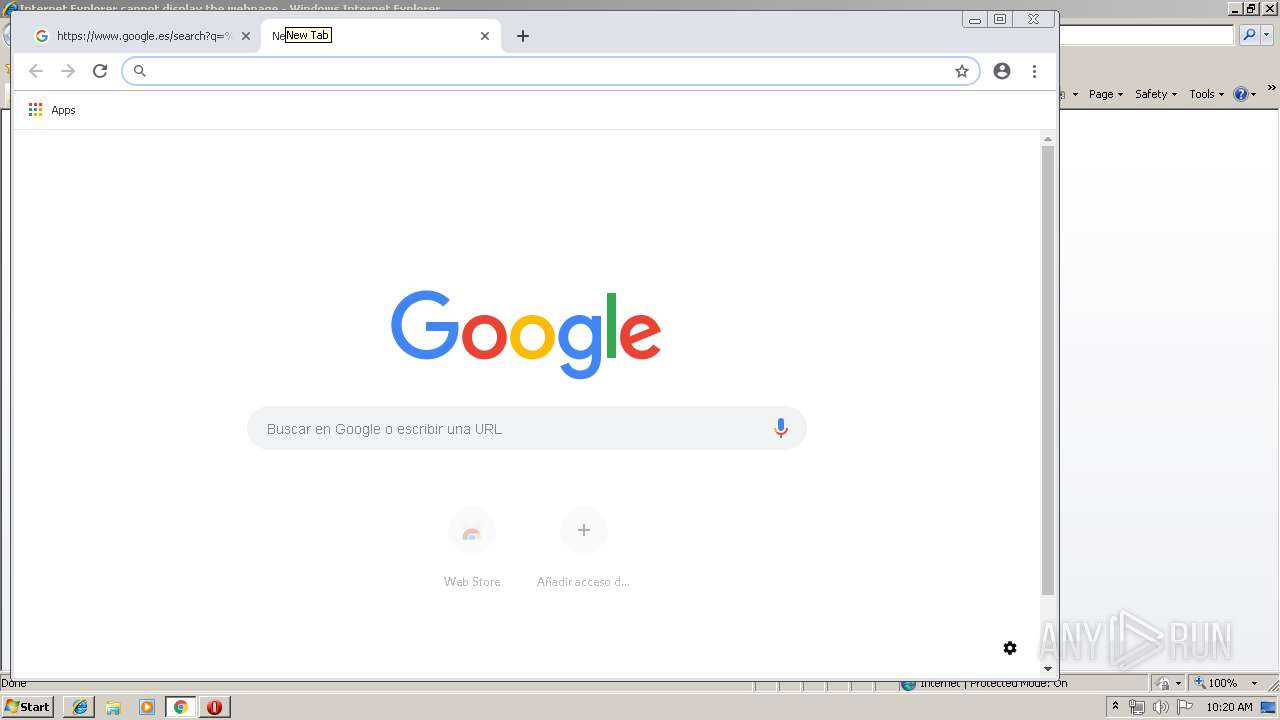Open new tab page customize gear

tap(1010, 648)
